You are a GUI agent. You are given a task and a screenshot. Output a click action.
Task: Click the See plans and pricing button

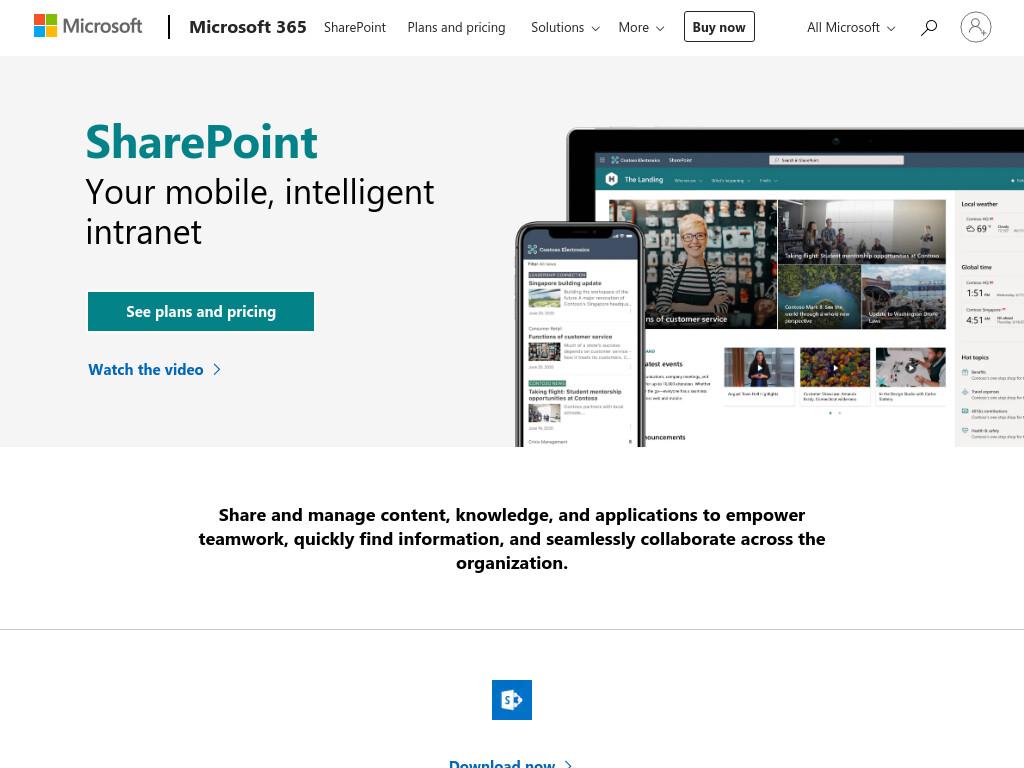pyautogui.click(x=200, y=312)
